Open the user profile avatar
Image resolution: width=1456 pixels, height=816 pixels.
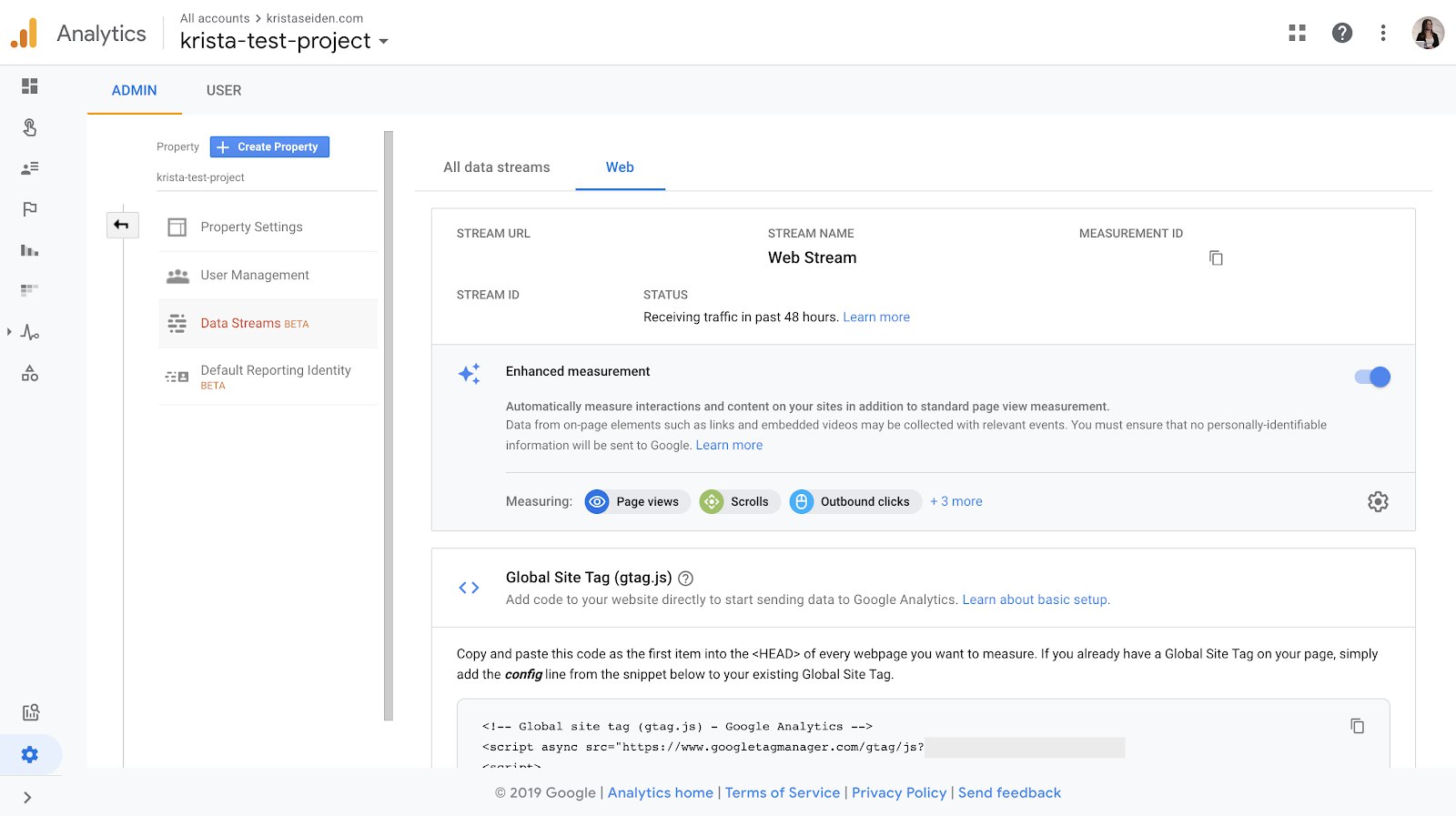pyautogui.click(x=1429, y=33)
